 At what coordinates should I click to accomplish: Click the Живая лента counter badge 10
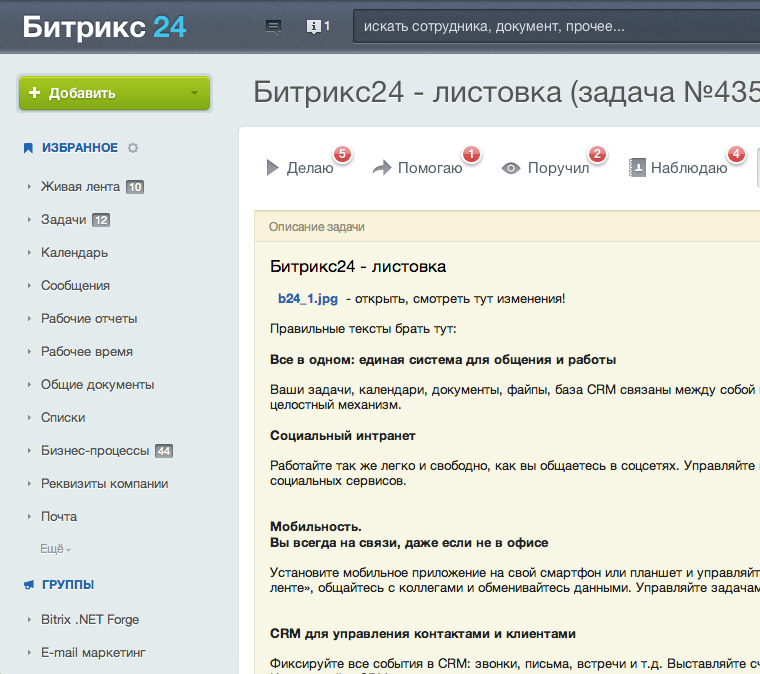pyautogui.click(x=135, y=187)
